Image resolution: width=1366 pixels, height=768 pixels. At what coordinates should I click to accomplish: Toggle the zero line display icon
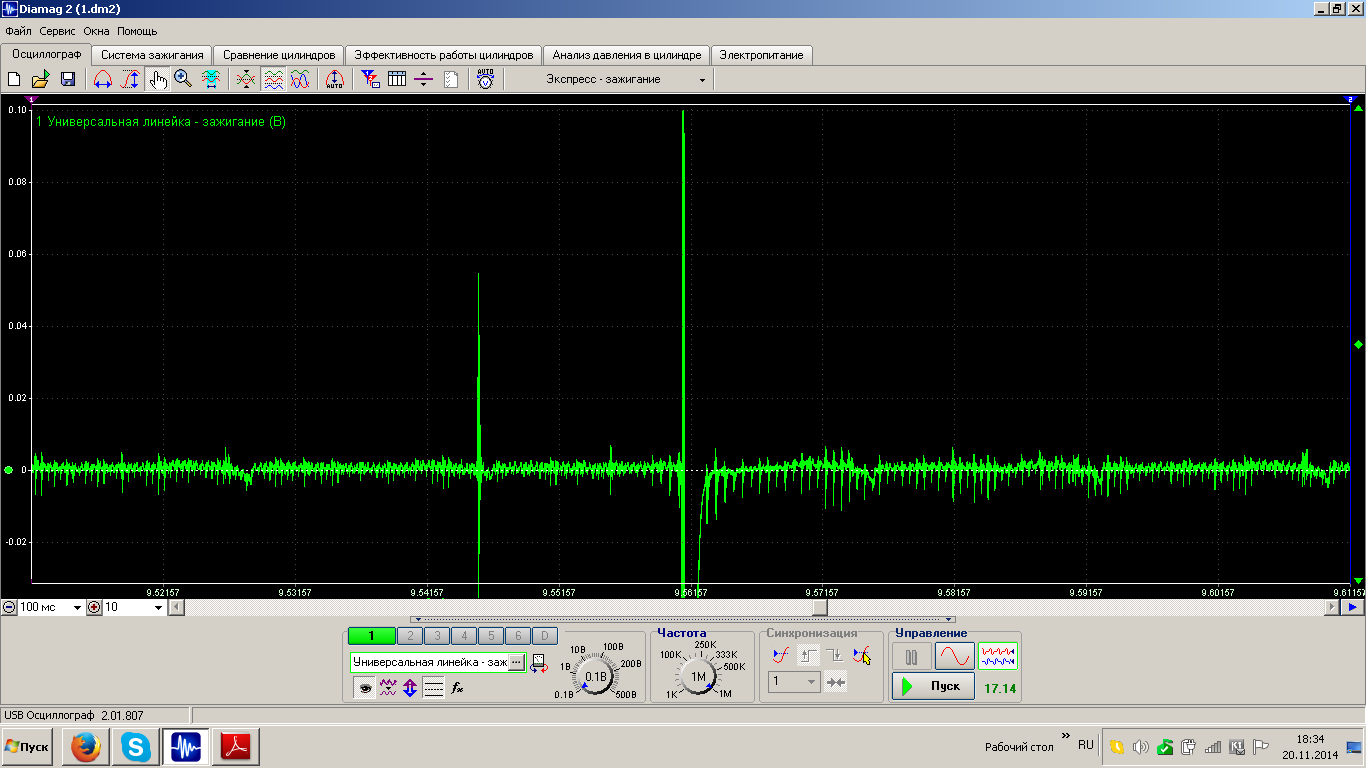point(433,688)
